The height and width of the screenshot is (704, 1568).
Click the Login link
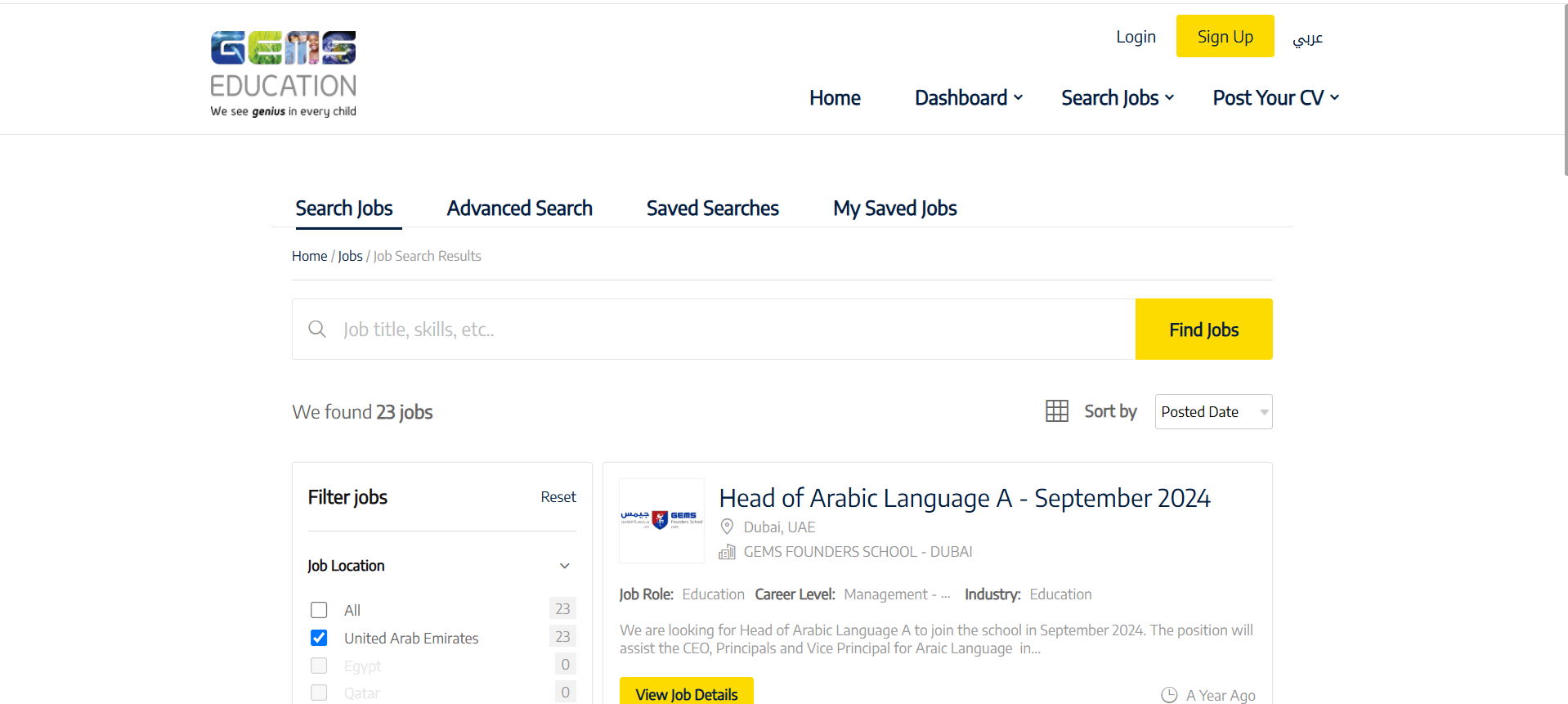point(1136,37)
